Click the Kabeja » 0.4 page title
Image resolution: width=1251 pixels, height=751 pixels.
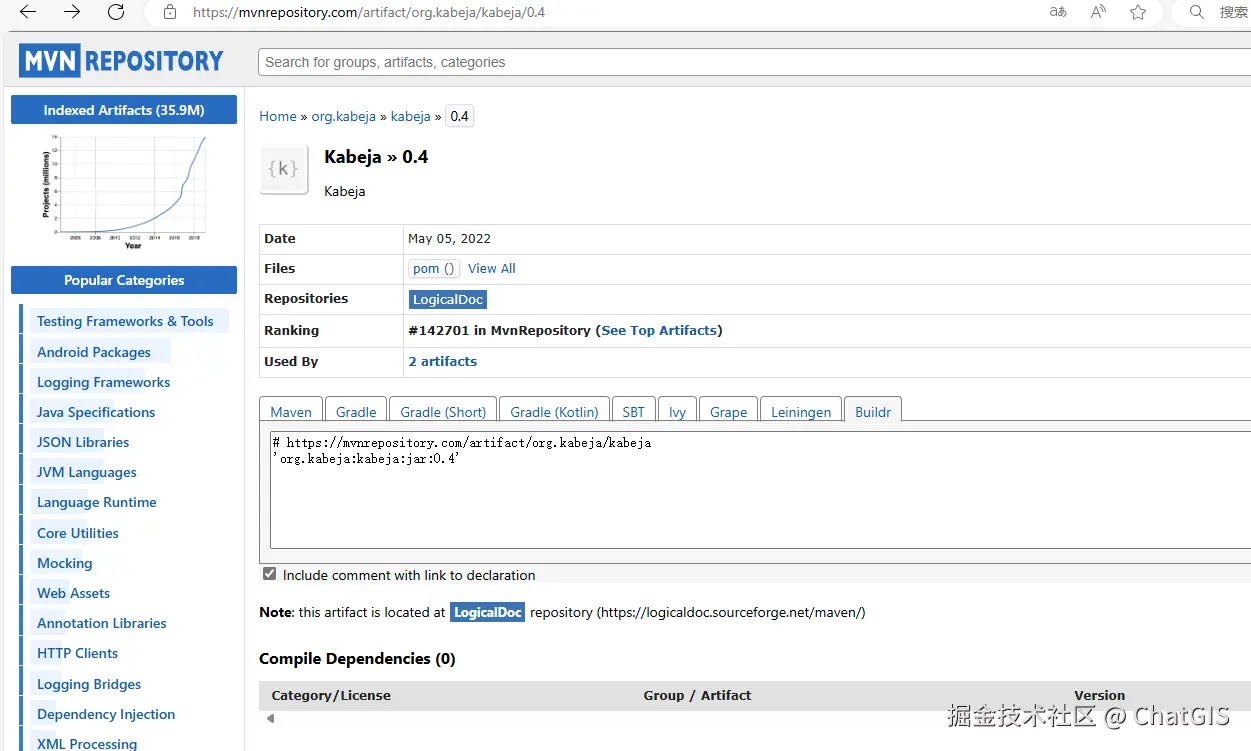[x=376, y=157]
